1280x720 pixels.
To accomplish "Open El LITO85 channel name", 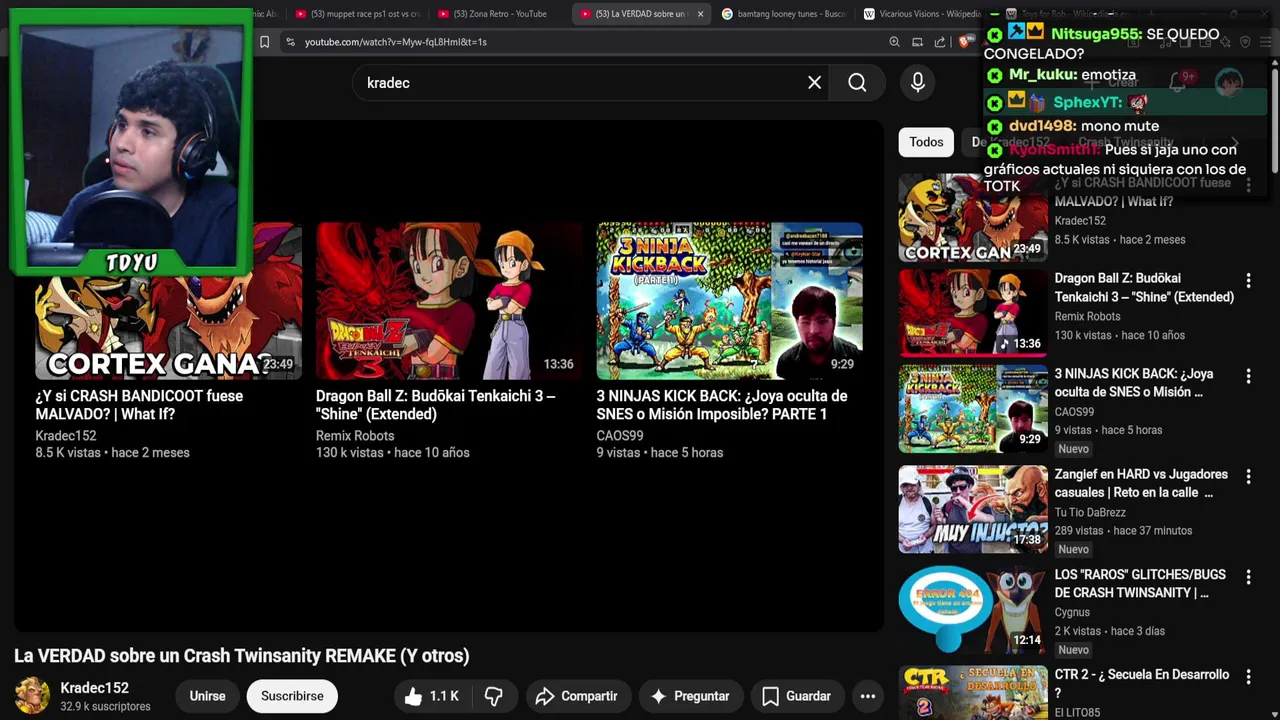I will [1077, 712].
